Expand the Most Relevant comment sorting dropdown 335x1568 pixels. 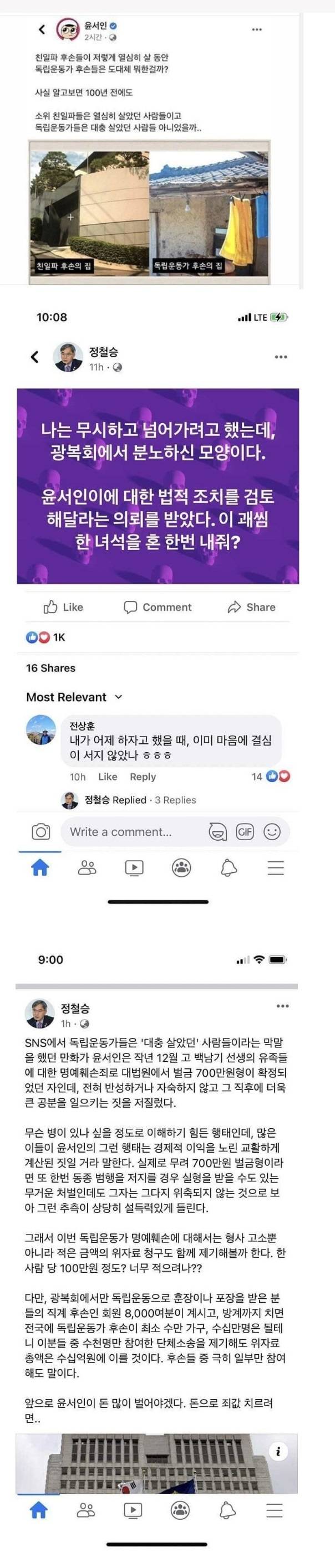click(x=74, y=697)
